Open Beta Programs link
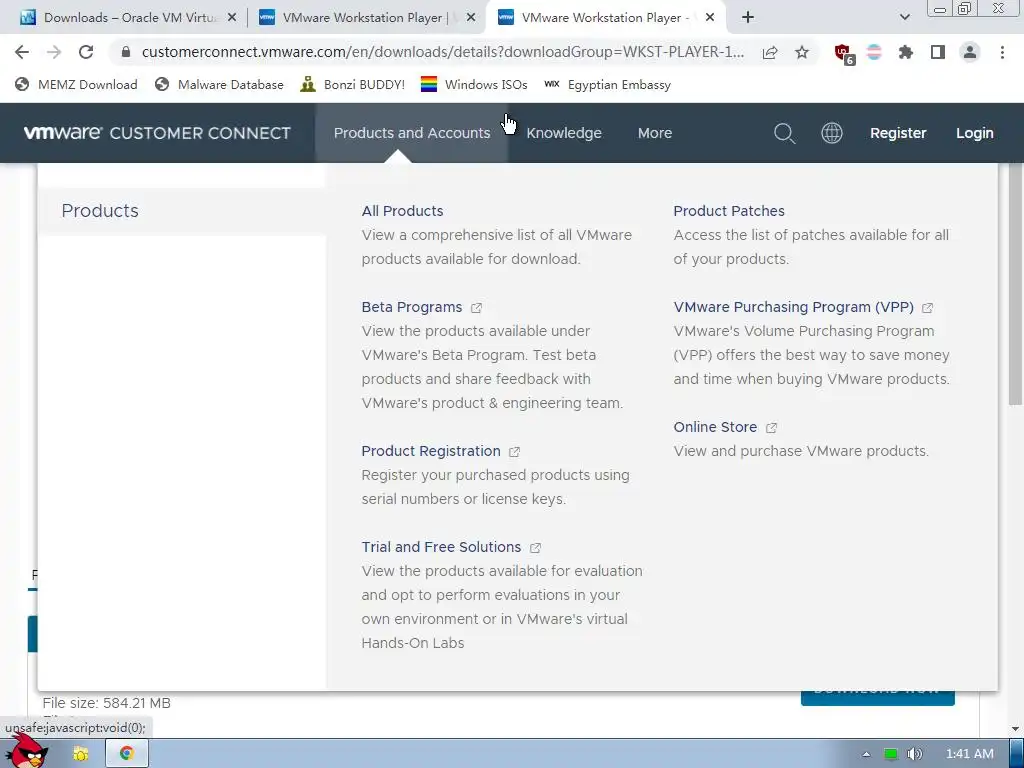This screenshot has width=1024, height=768. click(x=411, y=307)
